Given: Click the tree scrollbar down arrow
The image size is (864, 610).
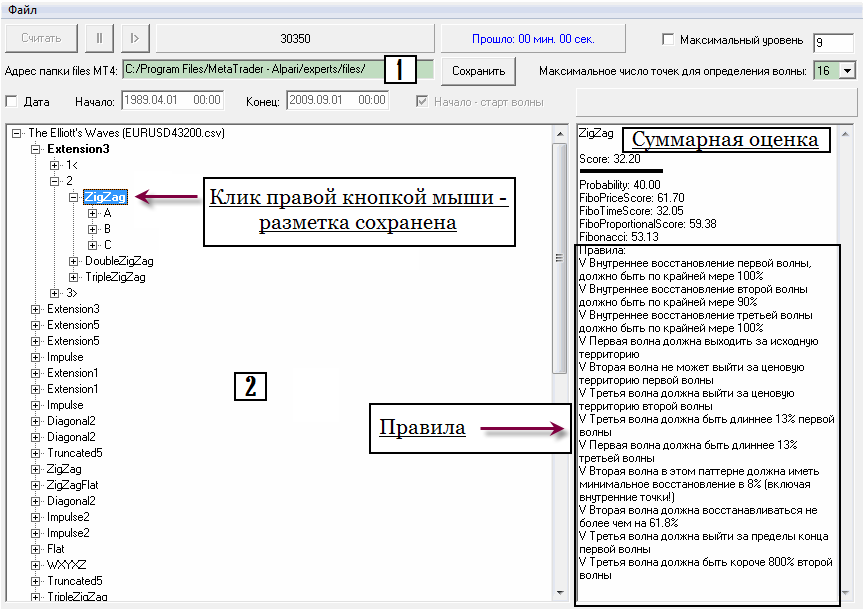Looking at the screenshot, I should pos(560,593).
